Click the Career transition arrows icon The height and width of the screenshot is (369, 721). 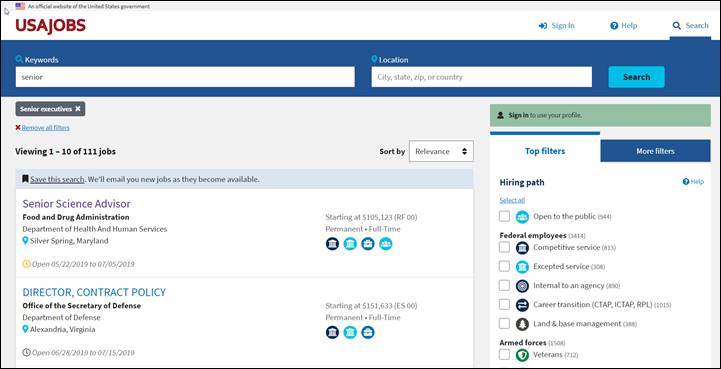(522, 305)
